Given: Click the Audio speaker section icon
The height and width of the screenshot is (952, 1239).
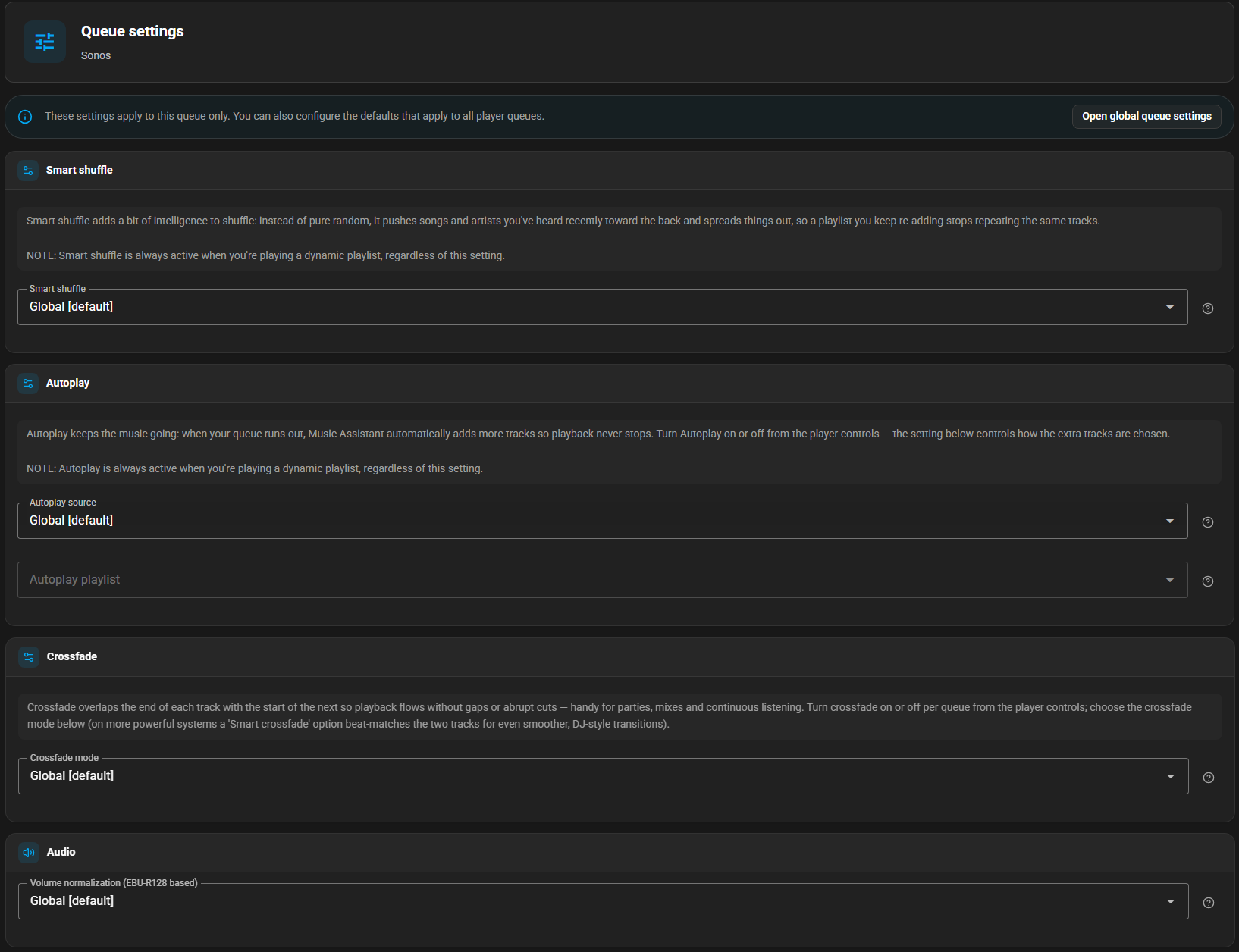Looking at the screenshot, I should point(29,853).
